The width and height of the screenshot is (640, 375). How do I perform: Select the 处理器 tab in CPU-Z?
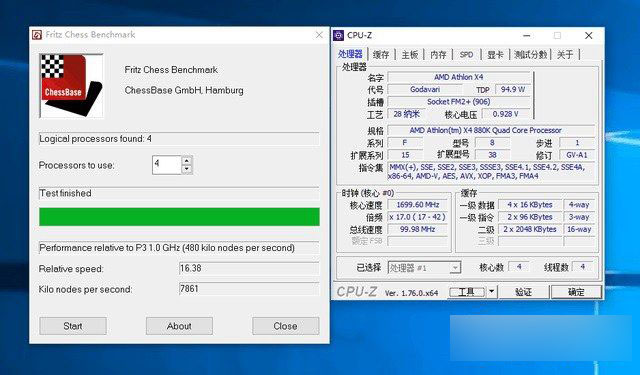[x=350, y=54]
